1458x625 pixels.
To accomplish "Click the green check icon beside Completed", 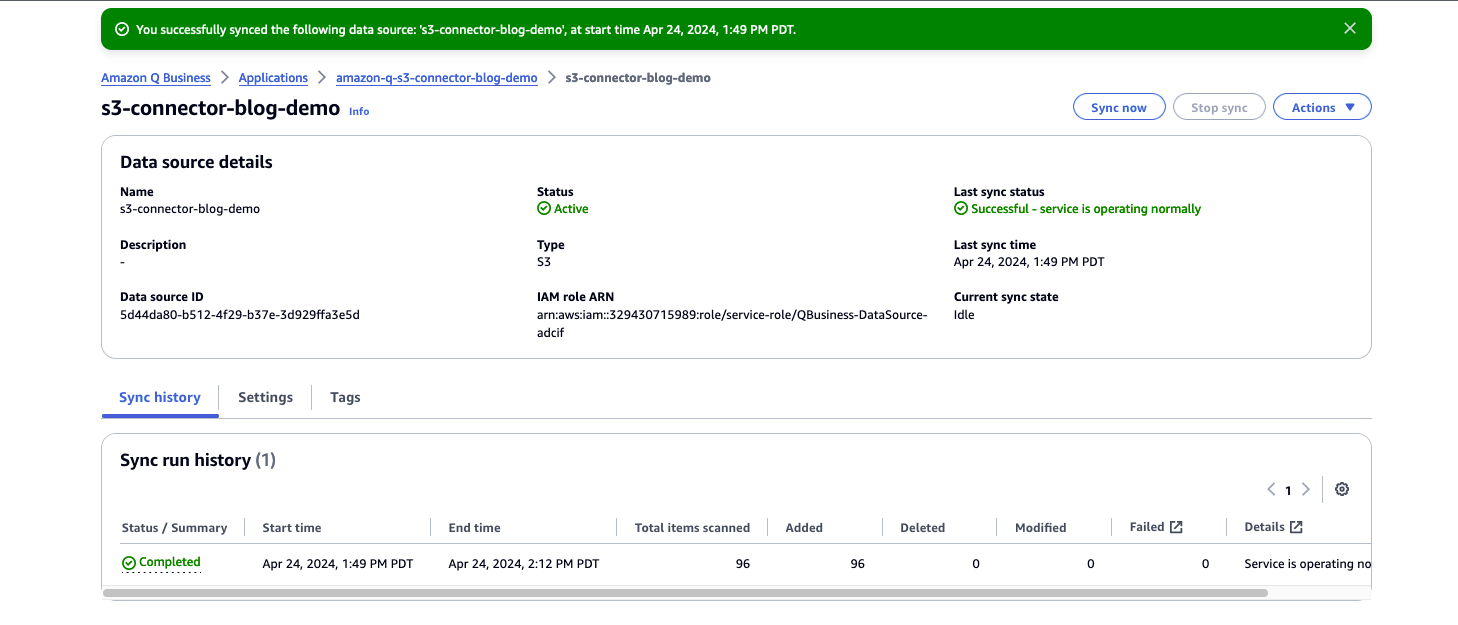I will [129, 563].
